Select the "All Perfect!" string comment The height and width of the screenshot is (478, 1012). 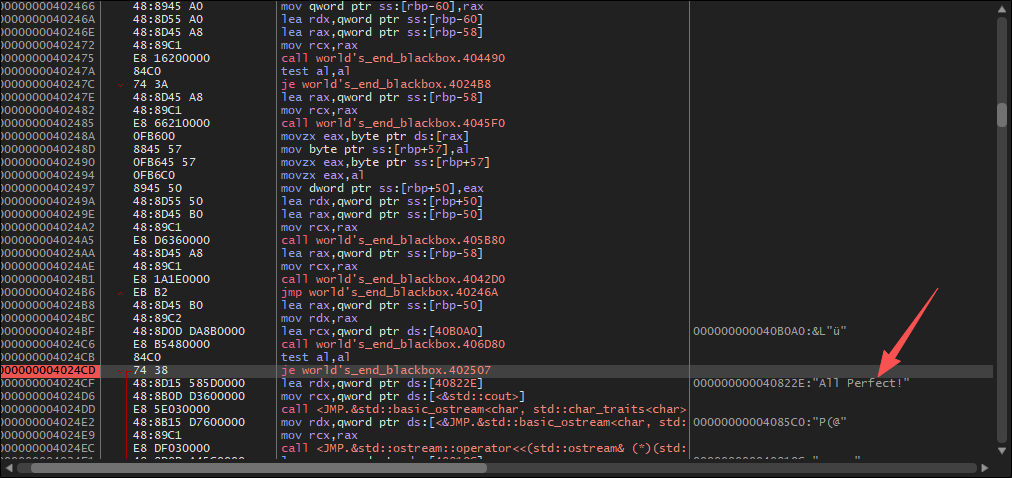coord(800,384)
